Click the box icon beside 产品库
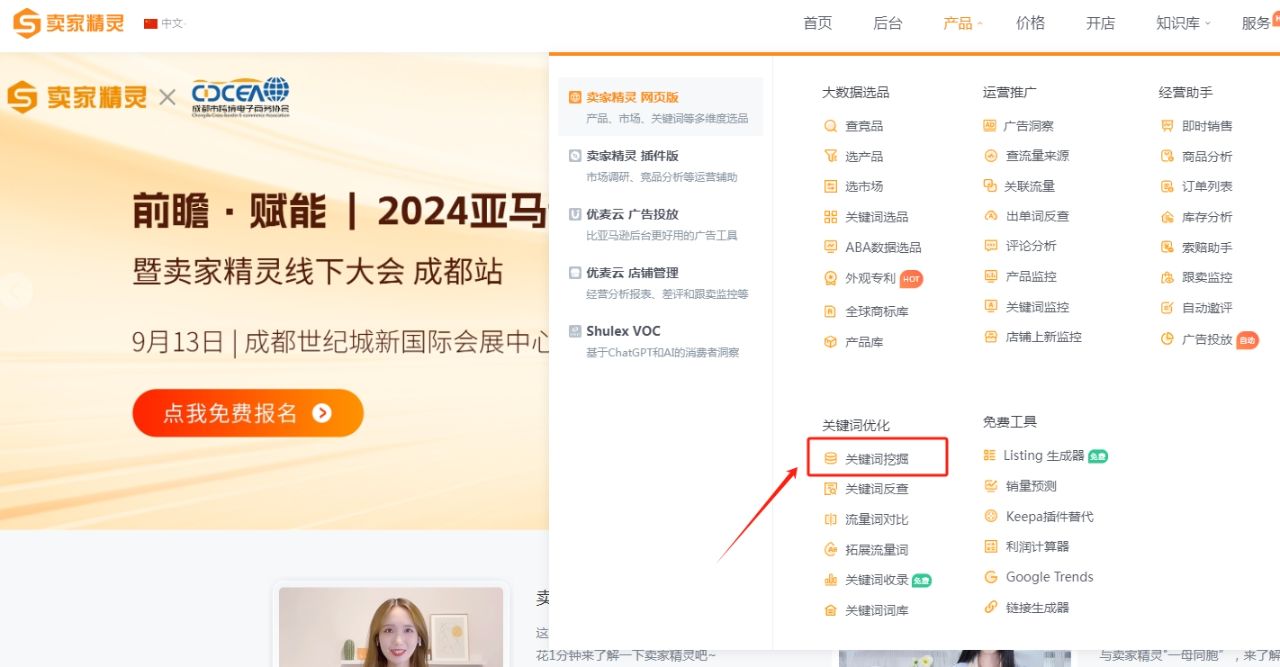Image resolution: width=1280 pixels, height=667 pixels. pos(830,342)
